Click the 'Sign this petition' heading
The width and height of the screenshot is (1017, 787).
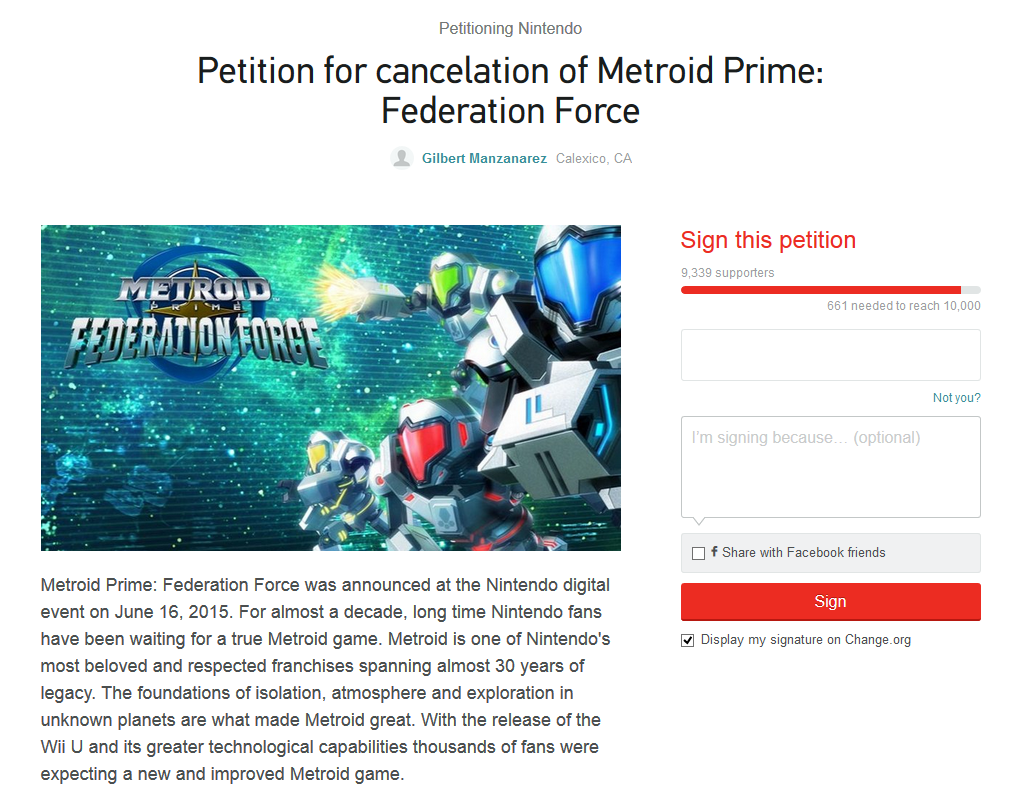pos(768,240)
